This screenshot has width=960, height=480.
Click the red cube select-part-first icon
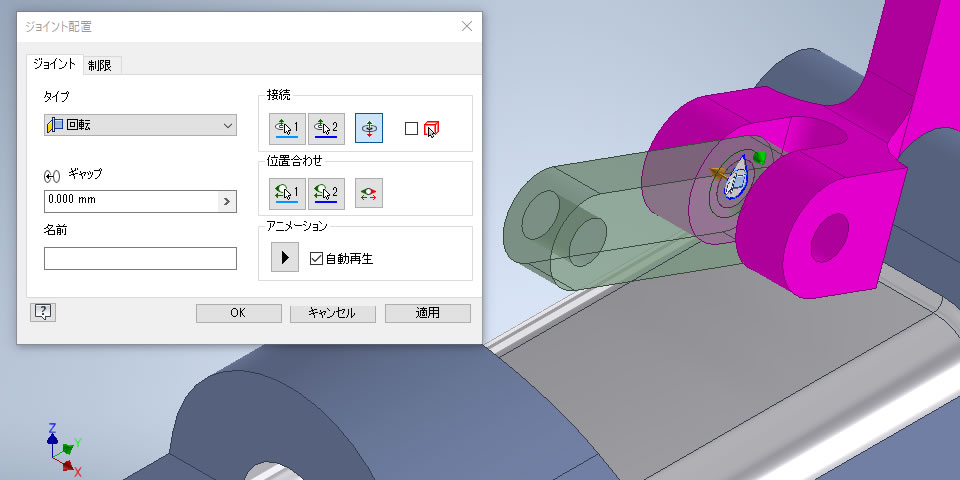pos(432,129)
